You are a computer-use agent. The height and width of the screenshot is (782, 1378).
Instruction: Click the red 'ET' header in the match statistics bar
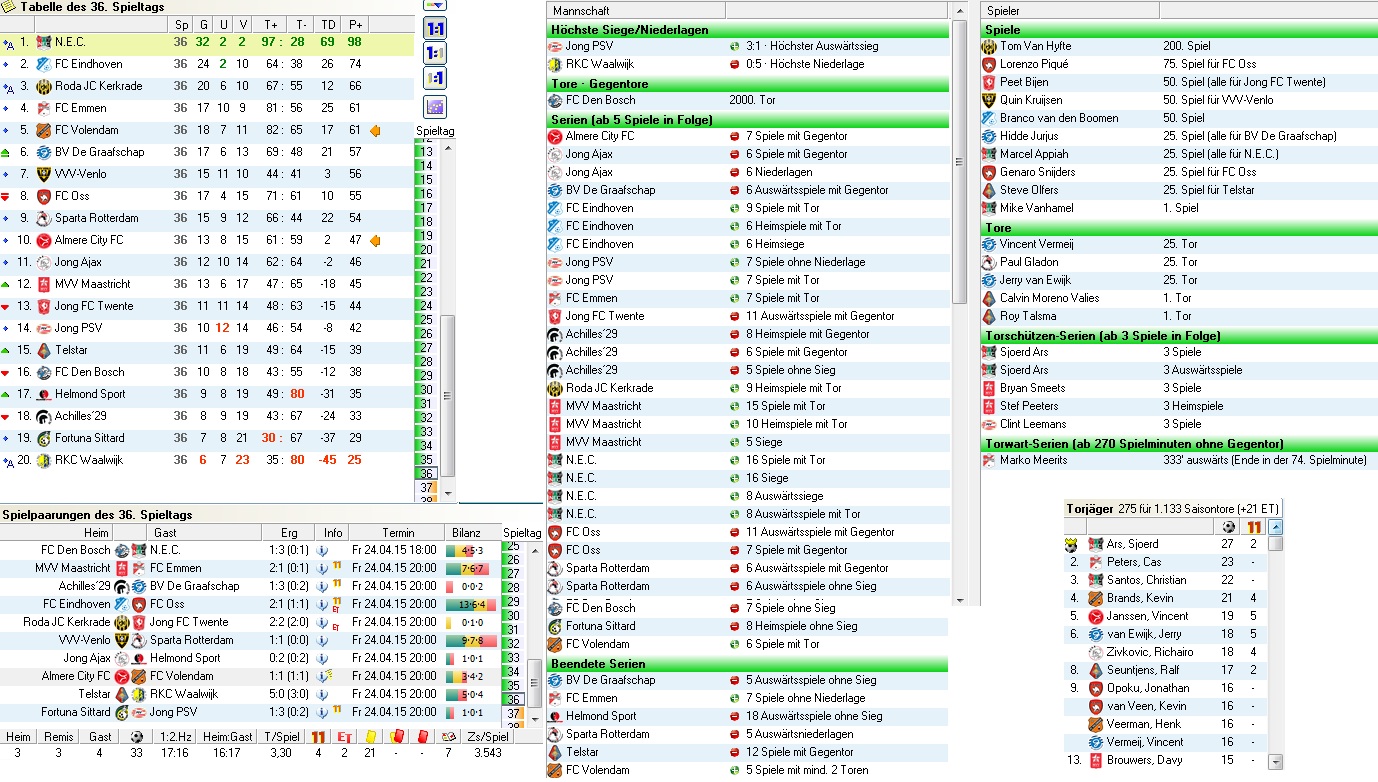(345, 737)
